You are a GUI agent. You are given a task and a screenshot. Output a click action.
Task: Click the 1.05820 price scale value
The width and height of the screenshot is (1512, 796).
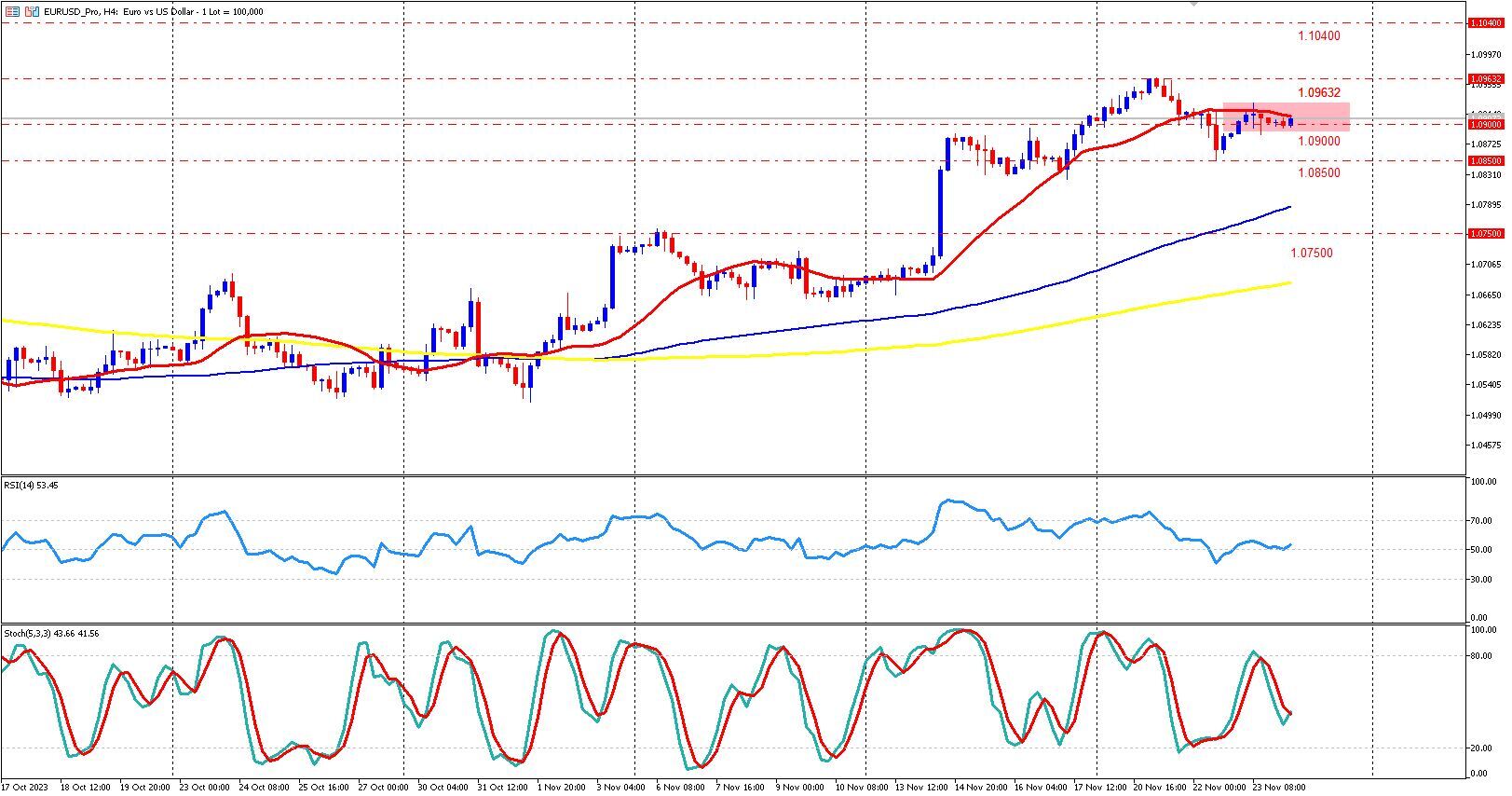(x=1487, y=355)
